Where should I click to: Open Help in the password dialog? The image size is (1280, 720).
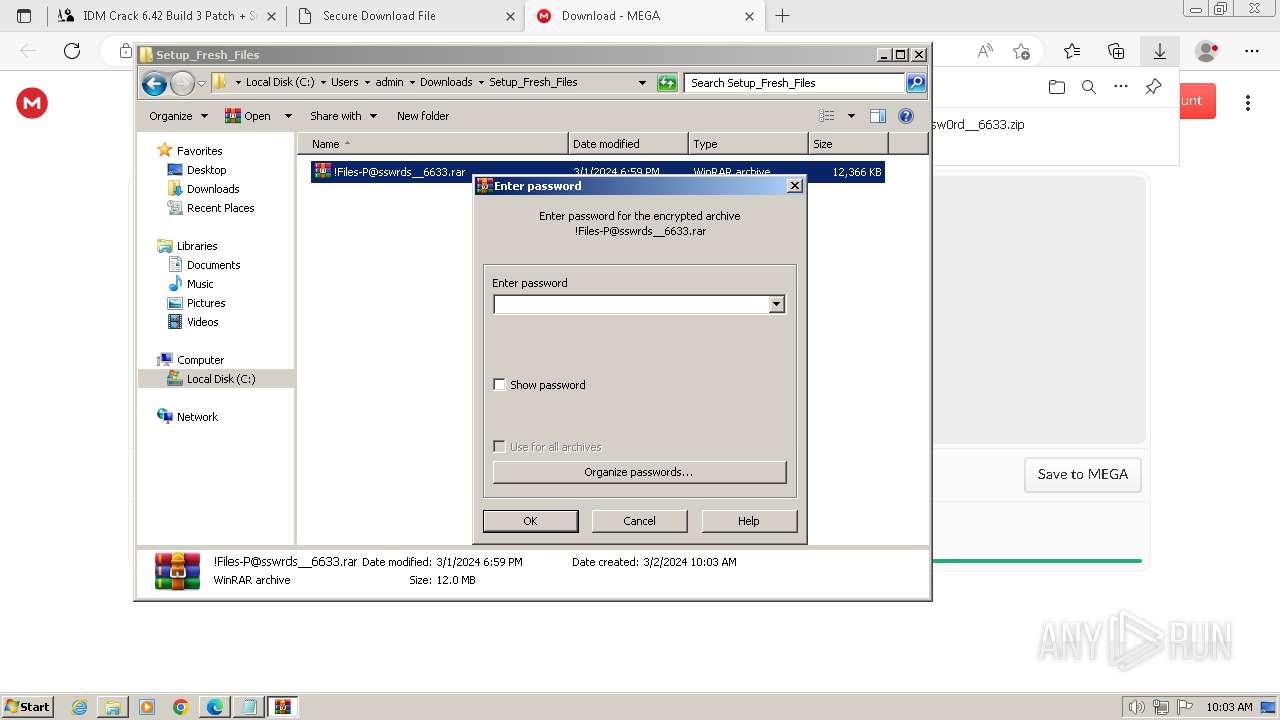tap(749, 521)
